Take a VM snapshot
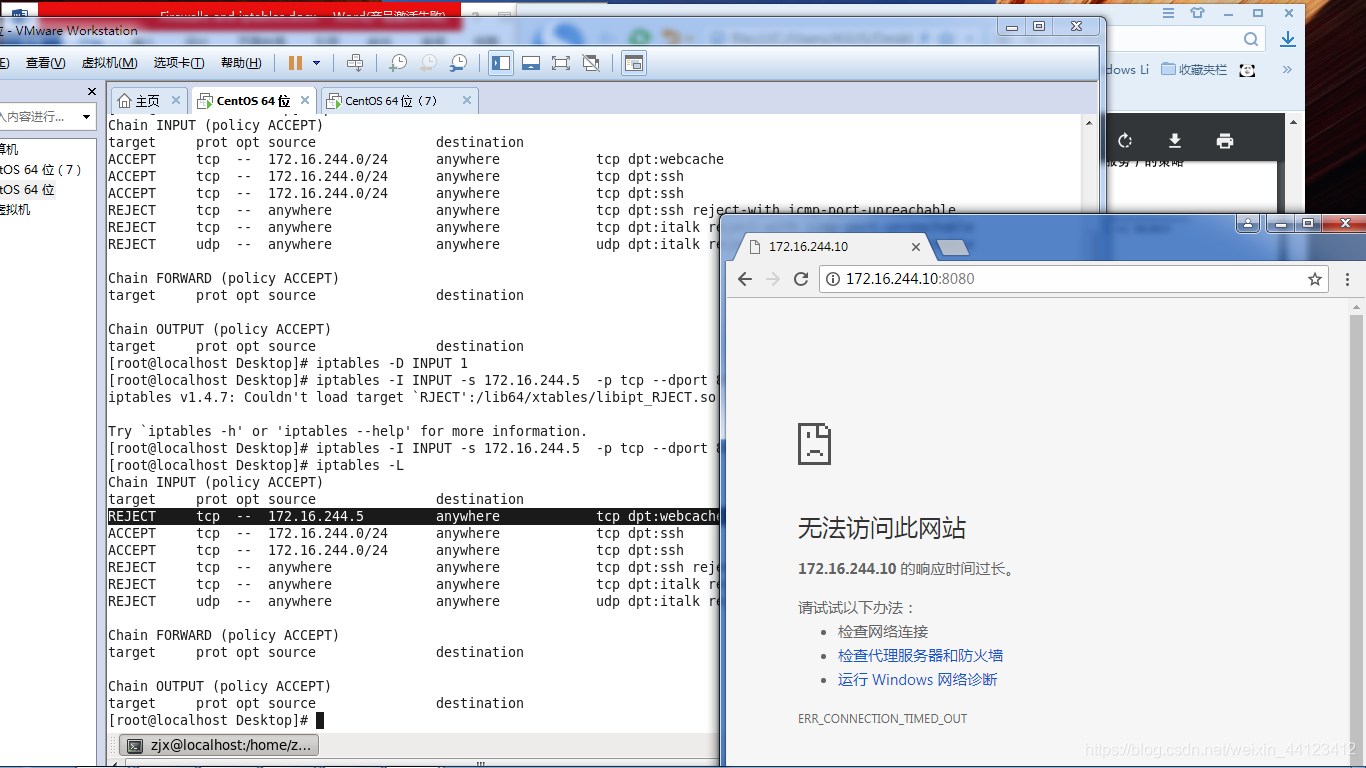The width and height of the screenshot is (1366, 768). [398, 63]
